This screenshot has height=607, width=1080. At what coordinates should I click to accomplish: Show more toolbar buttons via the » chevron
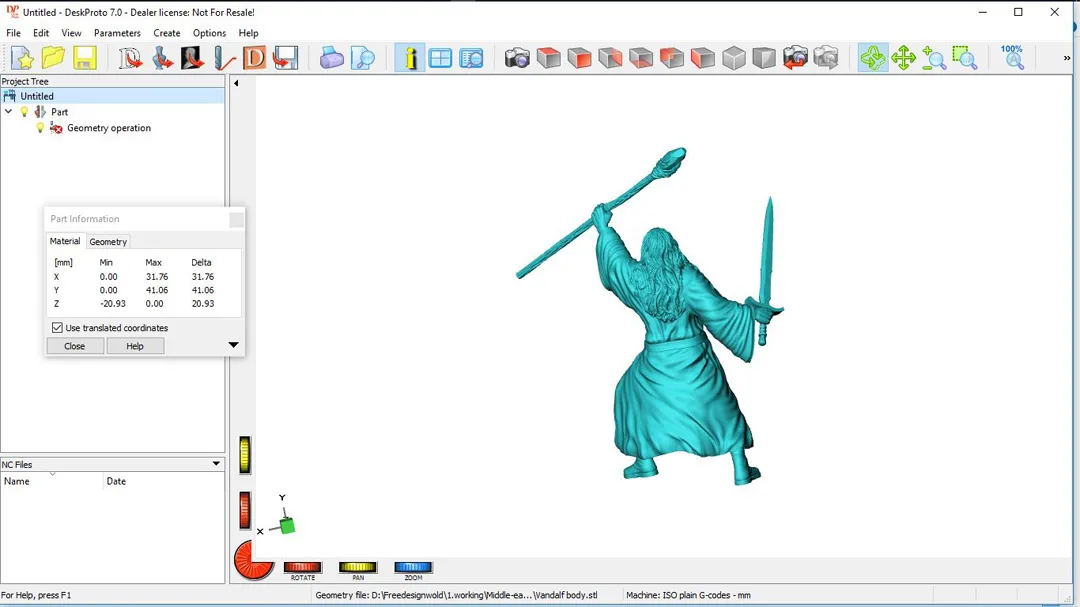[1067, 58]
